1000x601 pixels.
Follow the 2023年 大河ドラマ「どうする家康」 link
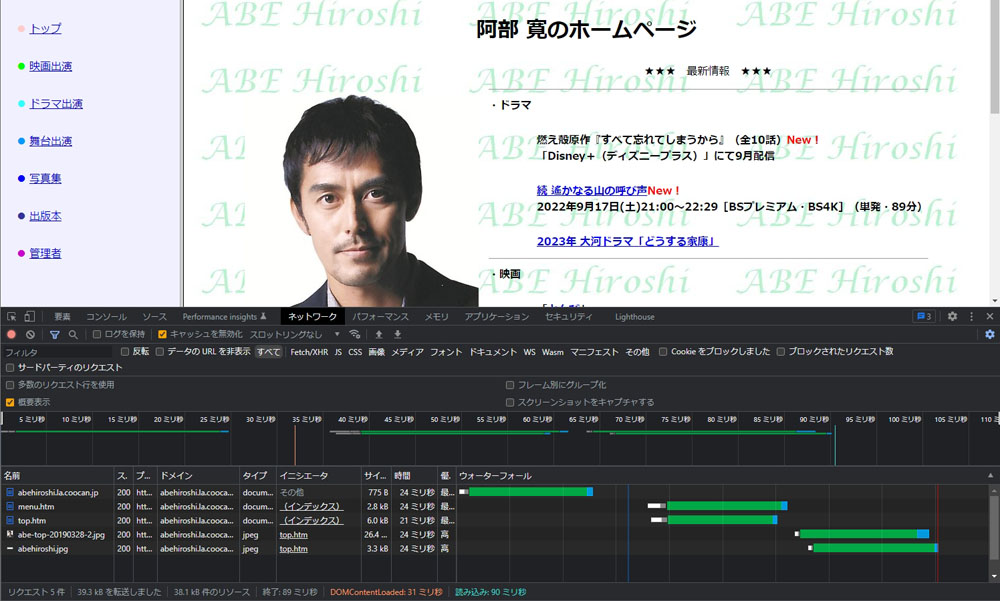click(628, 241)
